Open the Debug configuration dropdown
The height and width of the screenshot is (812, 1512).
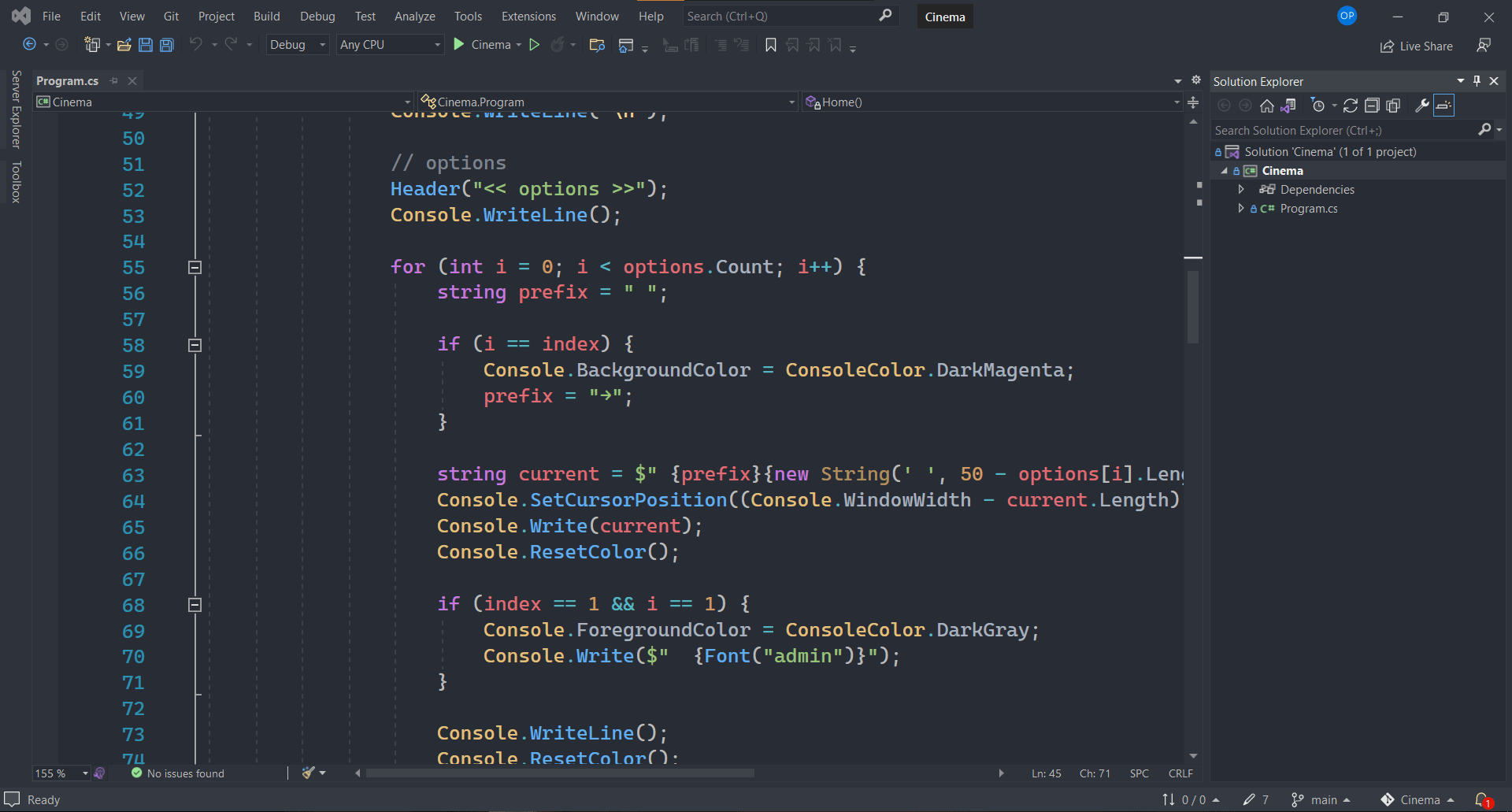point(298,45)
